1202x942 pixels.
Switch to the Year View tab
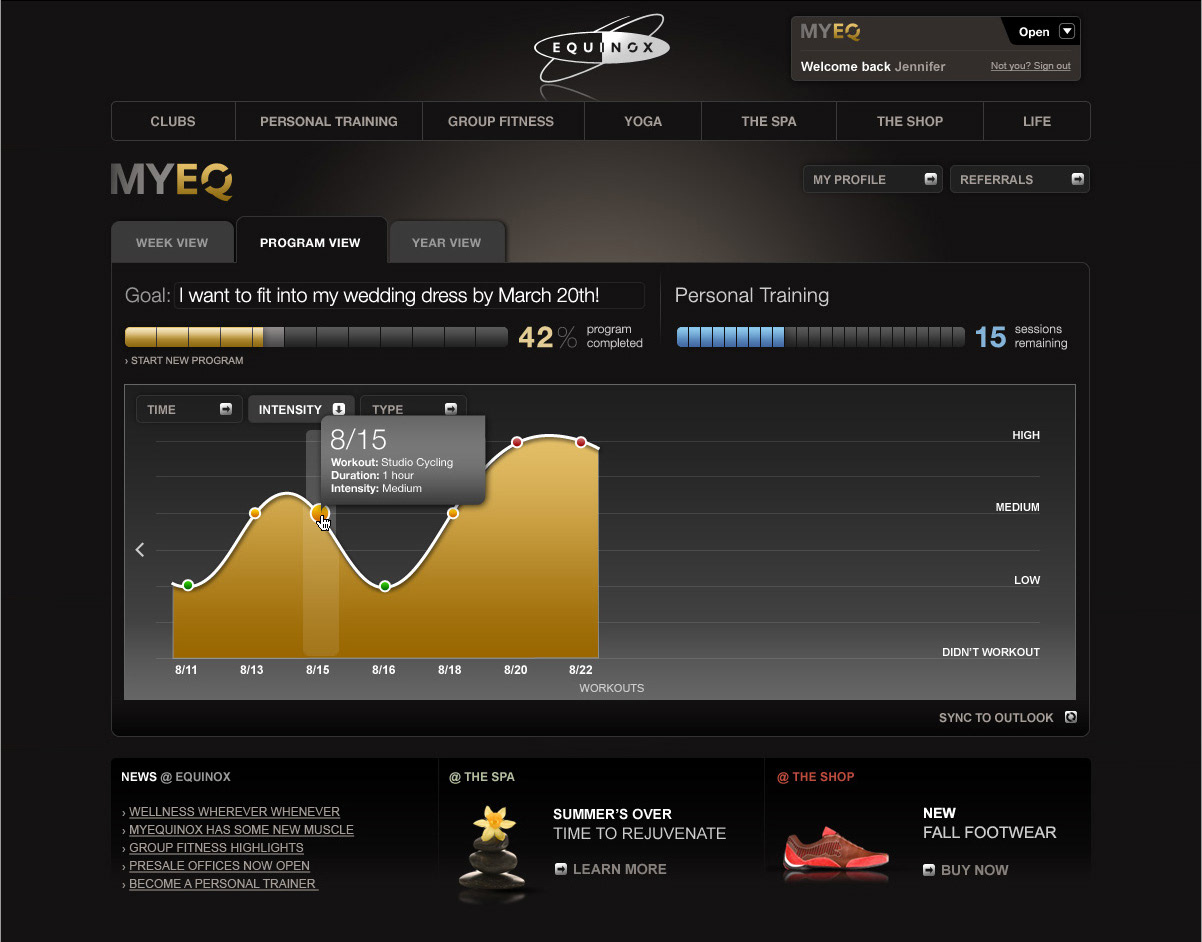[446, 242]
